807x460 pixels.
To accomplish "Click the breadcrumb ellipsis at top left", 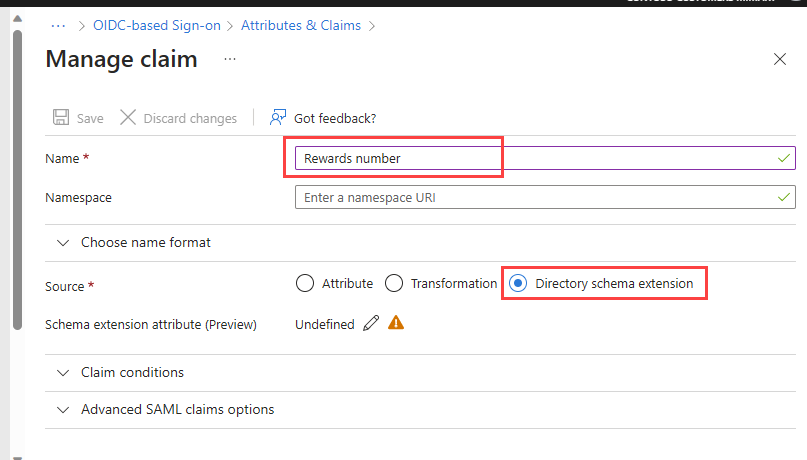I will click(58, 25).
